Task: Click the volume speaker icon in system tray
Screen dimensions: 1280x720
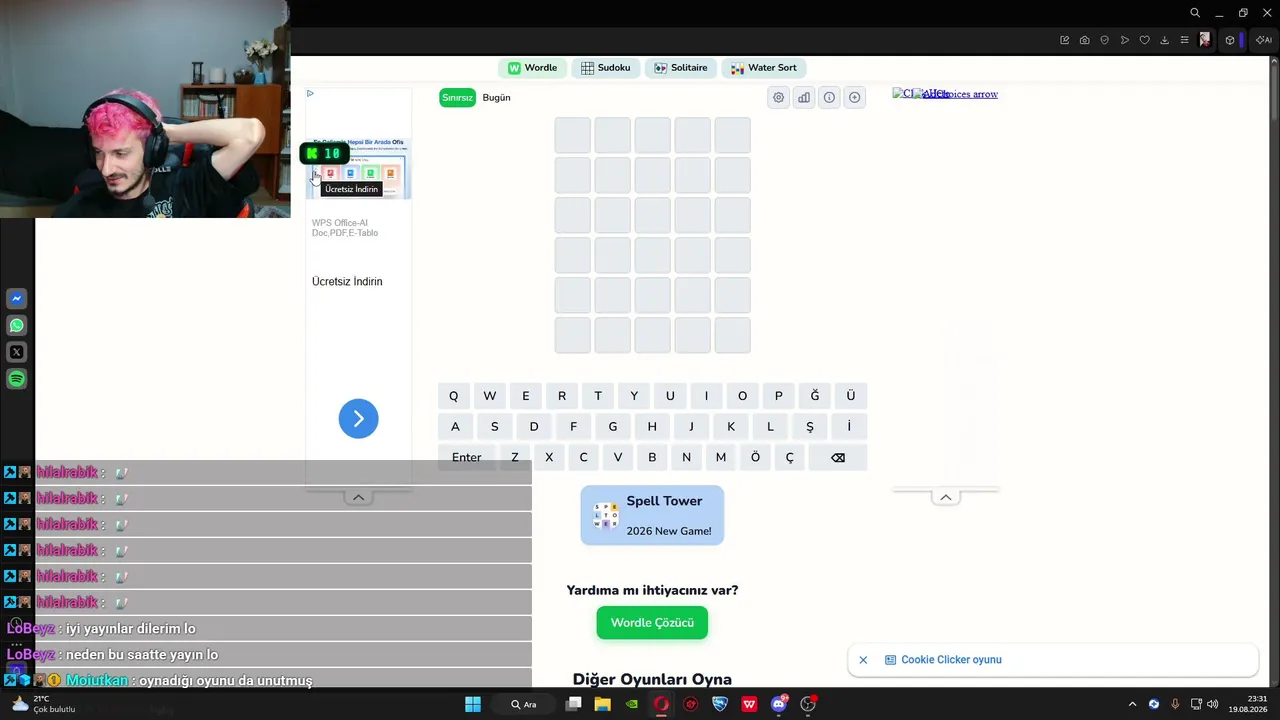Action: click(1213, 704)
